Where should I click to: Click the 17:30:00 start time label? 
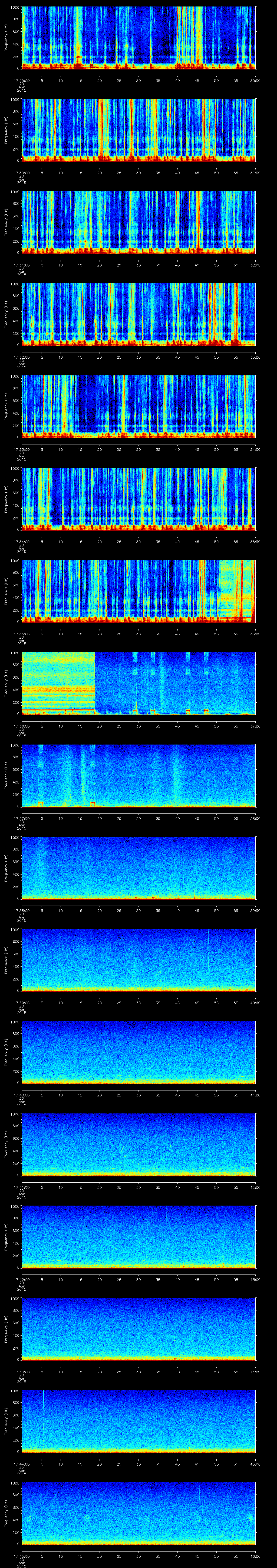[22, 173]
